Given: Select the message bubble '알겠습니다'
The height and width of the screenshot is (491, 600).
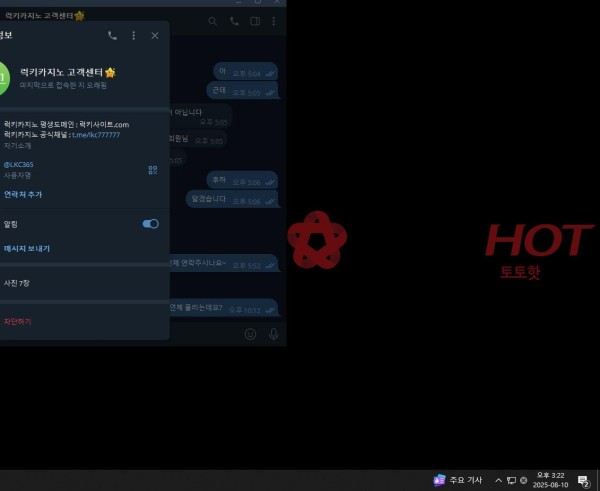Looking at the screenshot, I should click(232, 199).
